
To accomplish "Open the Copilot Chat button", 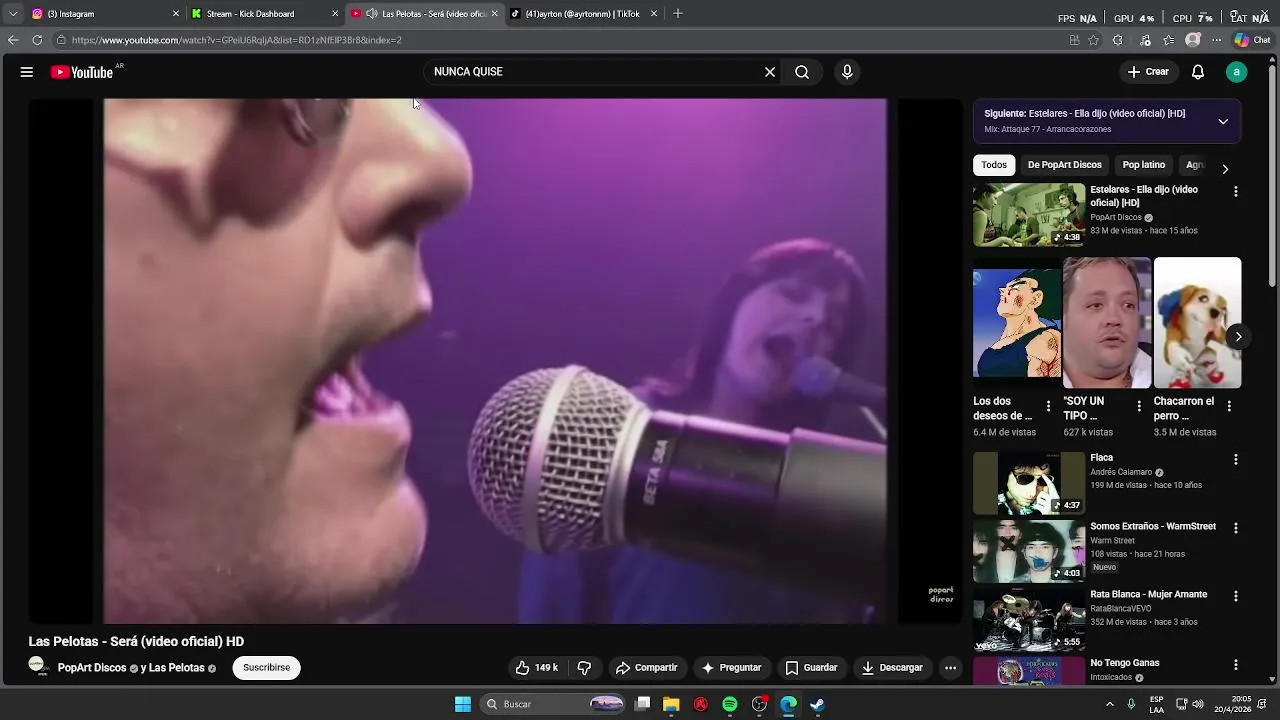I will click(x=1252, y=40).
